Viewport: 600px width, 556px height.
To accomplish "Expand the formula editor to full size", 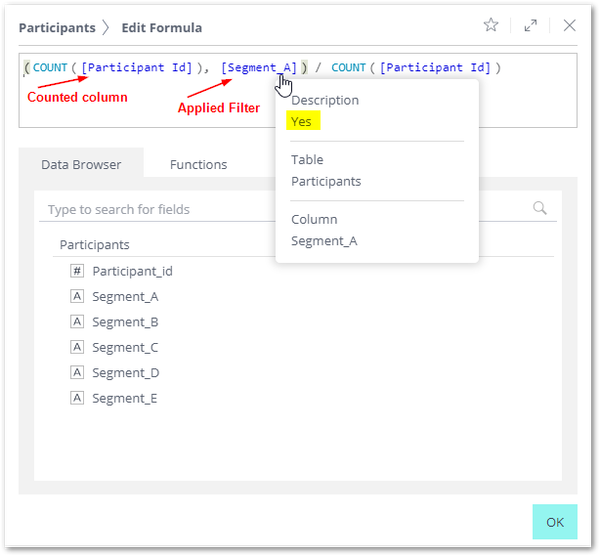I will pyautogui.click(x=530, y=26).
